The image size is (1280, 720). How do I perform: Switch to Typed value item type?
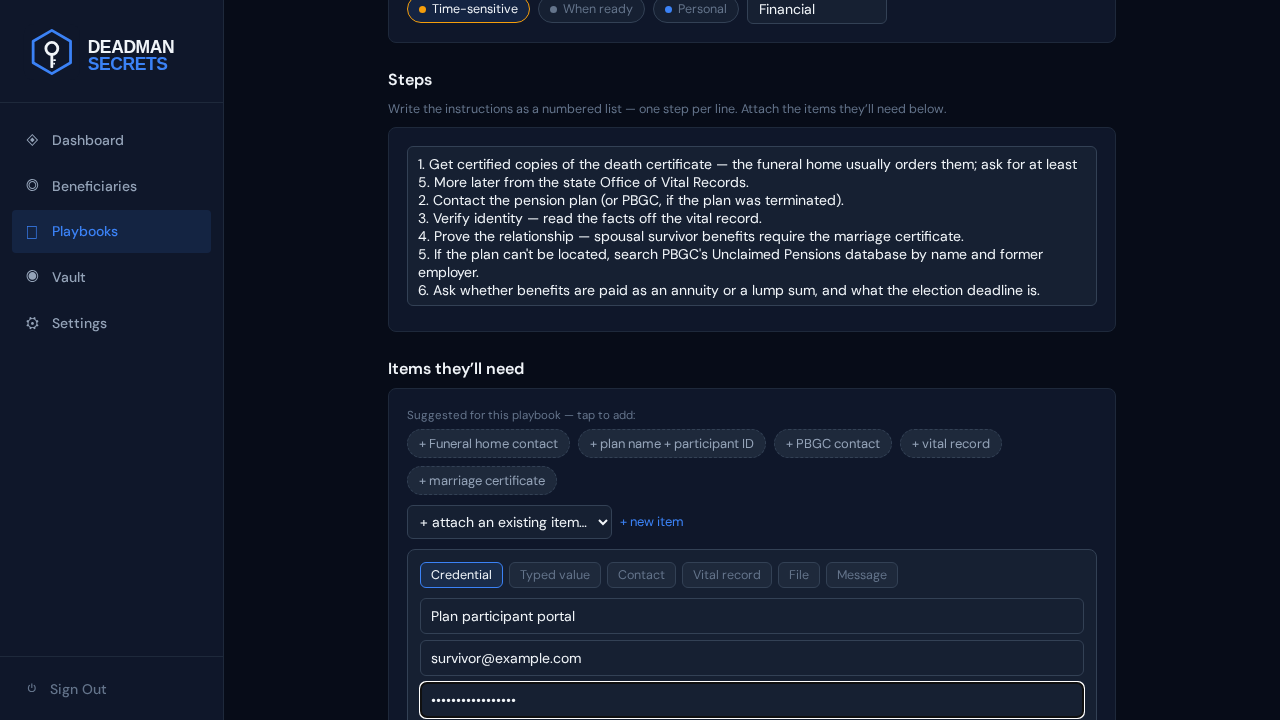(555, 575)
